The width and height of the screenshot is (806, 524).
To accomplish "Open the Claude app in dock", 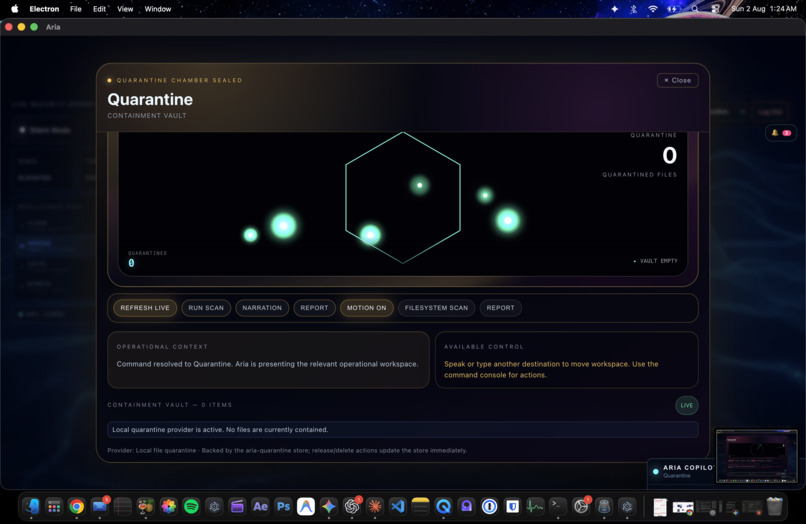I will click(375, 507).
